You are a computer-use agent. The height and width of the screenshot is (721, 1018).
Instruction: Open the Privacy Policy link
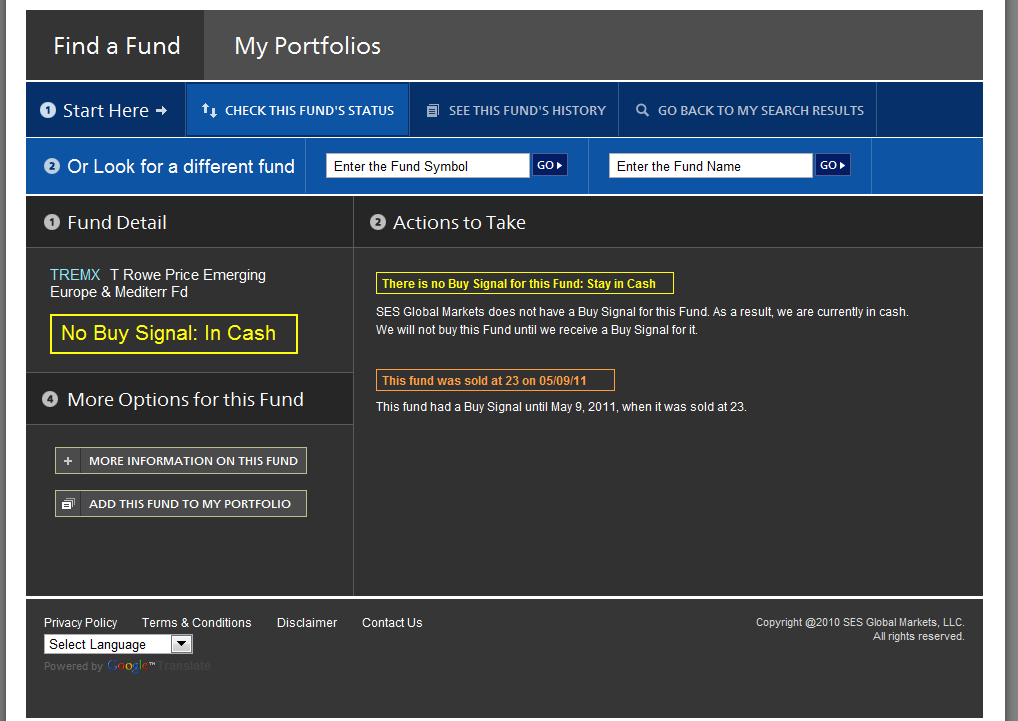click(80, 623)
